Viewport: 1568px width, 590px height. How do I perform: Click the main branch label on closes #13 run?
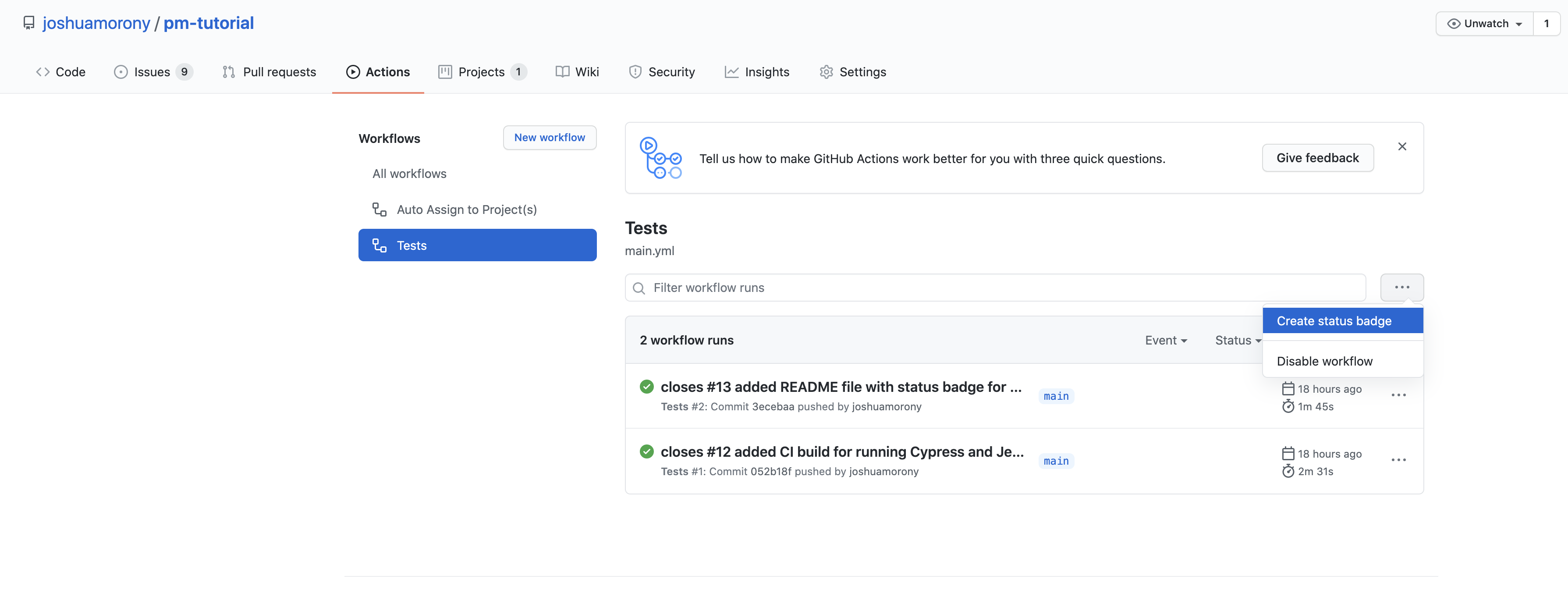1056,396
